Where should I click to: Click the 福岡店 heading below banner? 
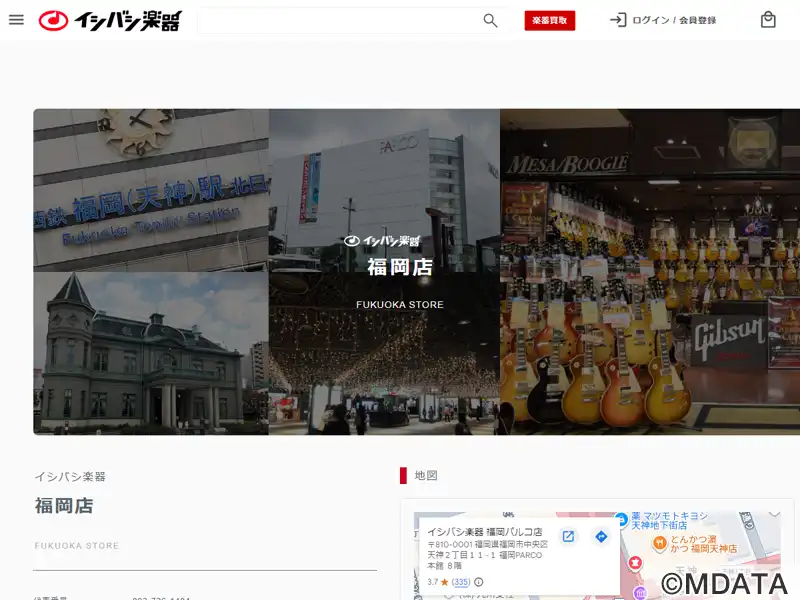(x=64, y=506)
